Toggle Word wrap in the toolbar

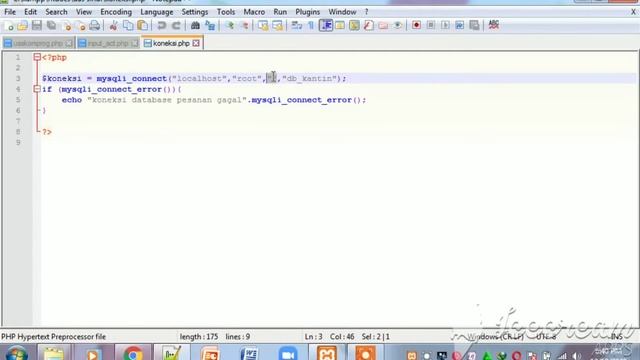click(297, 26)
